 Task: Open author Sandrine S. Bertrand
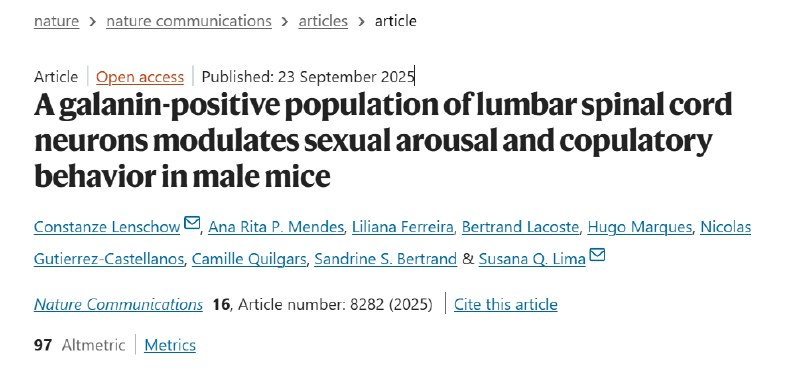click(x=386, y=259)
